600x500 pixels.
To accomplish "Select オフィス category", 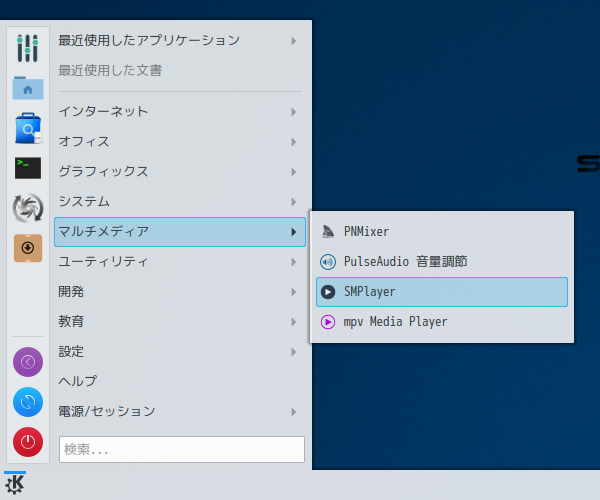I will coord(180,142).
